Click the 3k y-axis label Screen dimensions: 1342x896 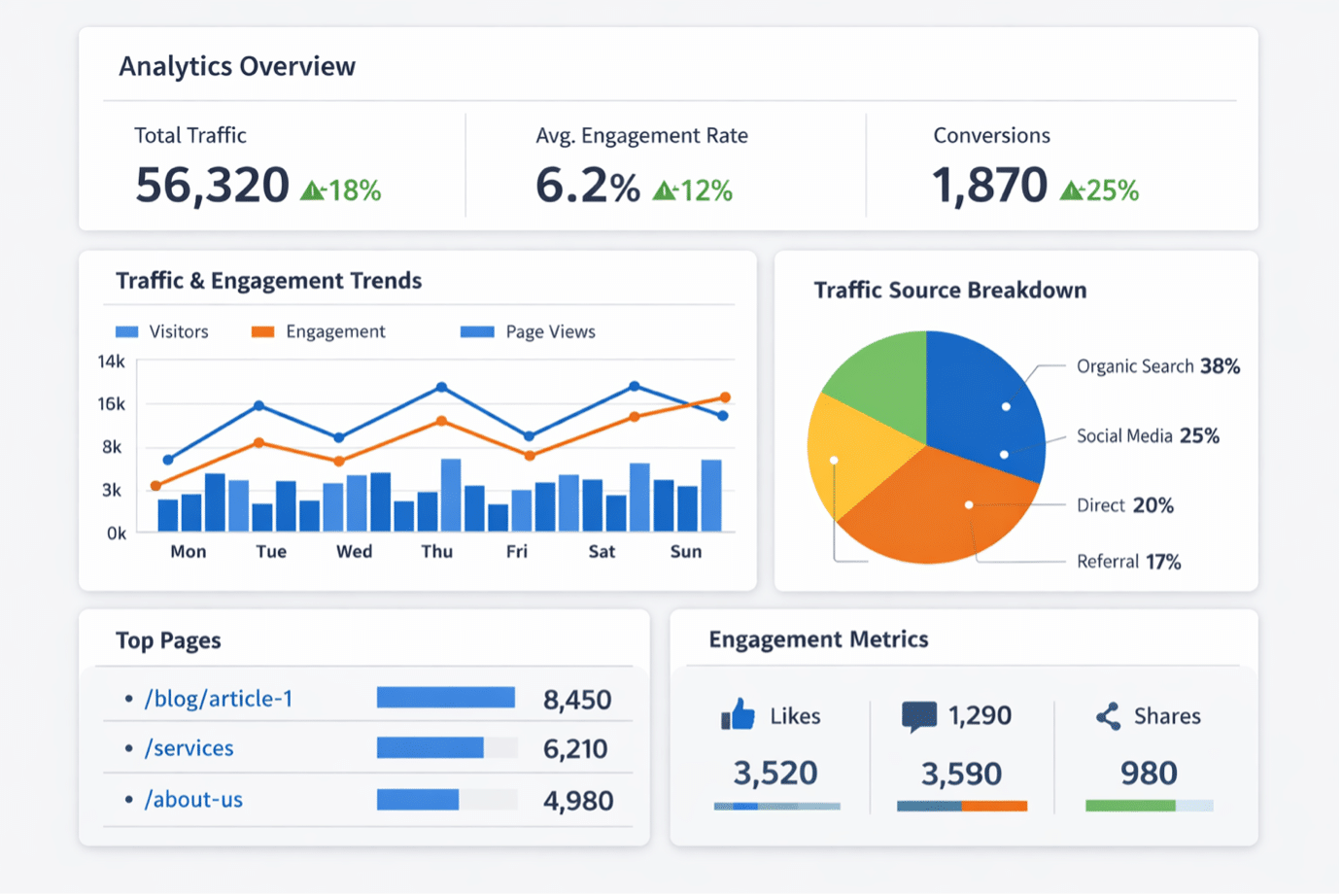click(112, 491)
